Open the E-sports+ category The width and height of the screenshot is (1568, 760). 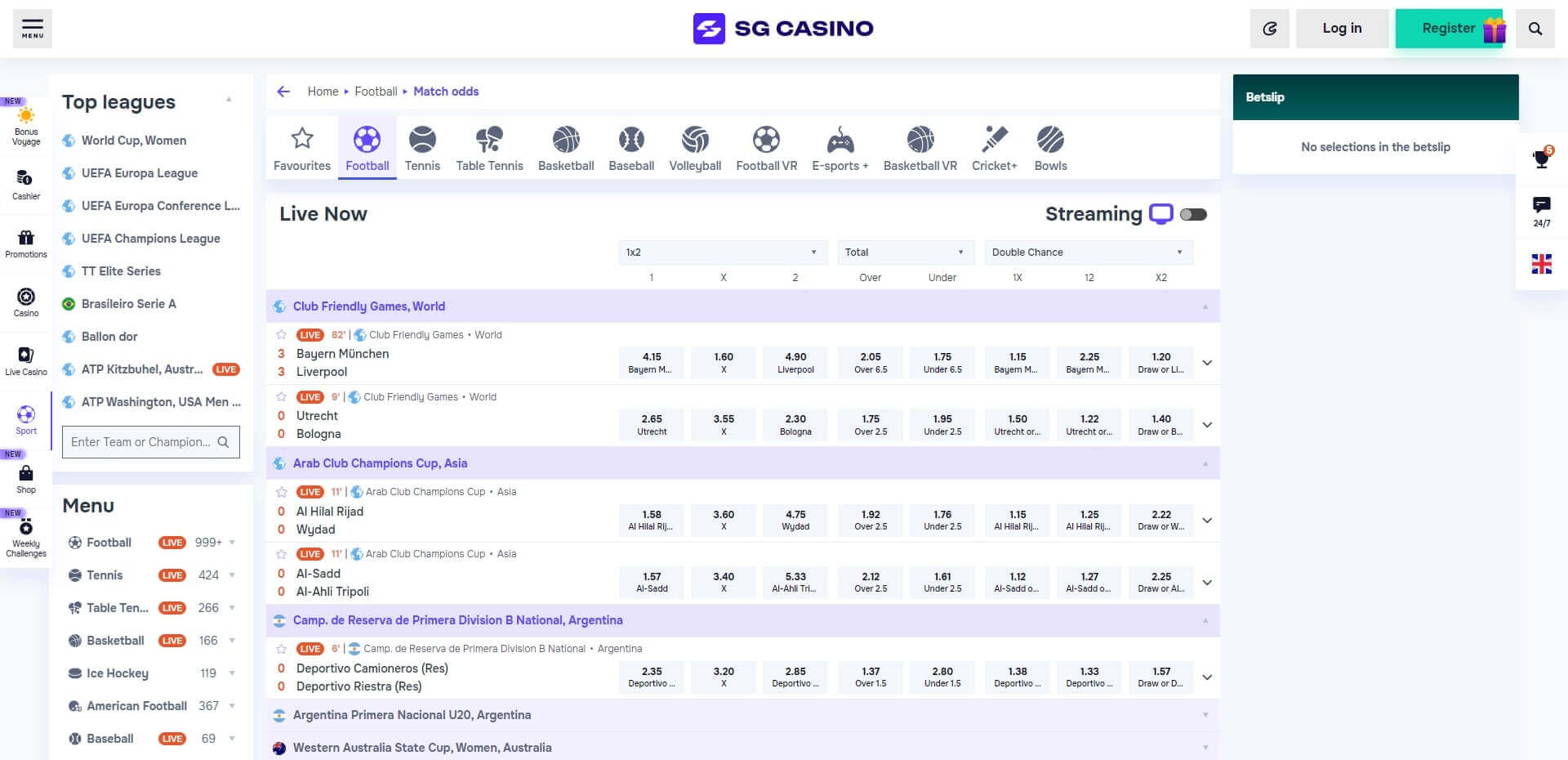pos(840,147)
